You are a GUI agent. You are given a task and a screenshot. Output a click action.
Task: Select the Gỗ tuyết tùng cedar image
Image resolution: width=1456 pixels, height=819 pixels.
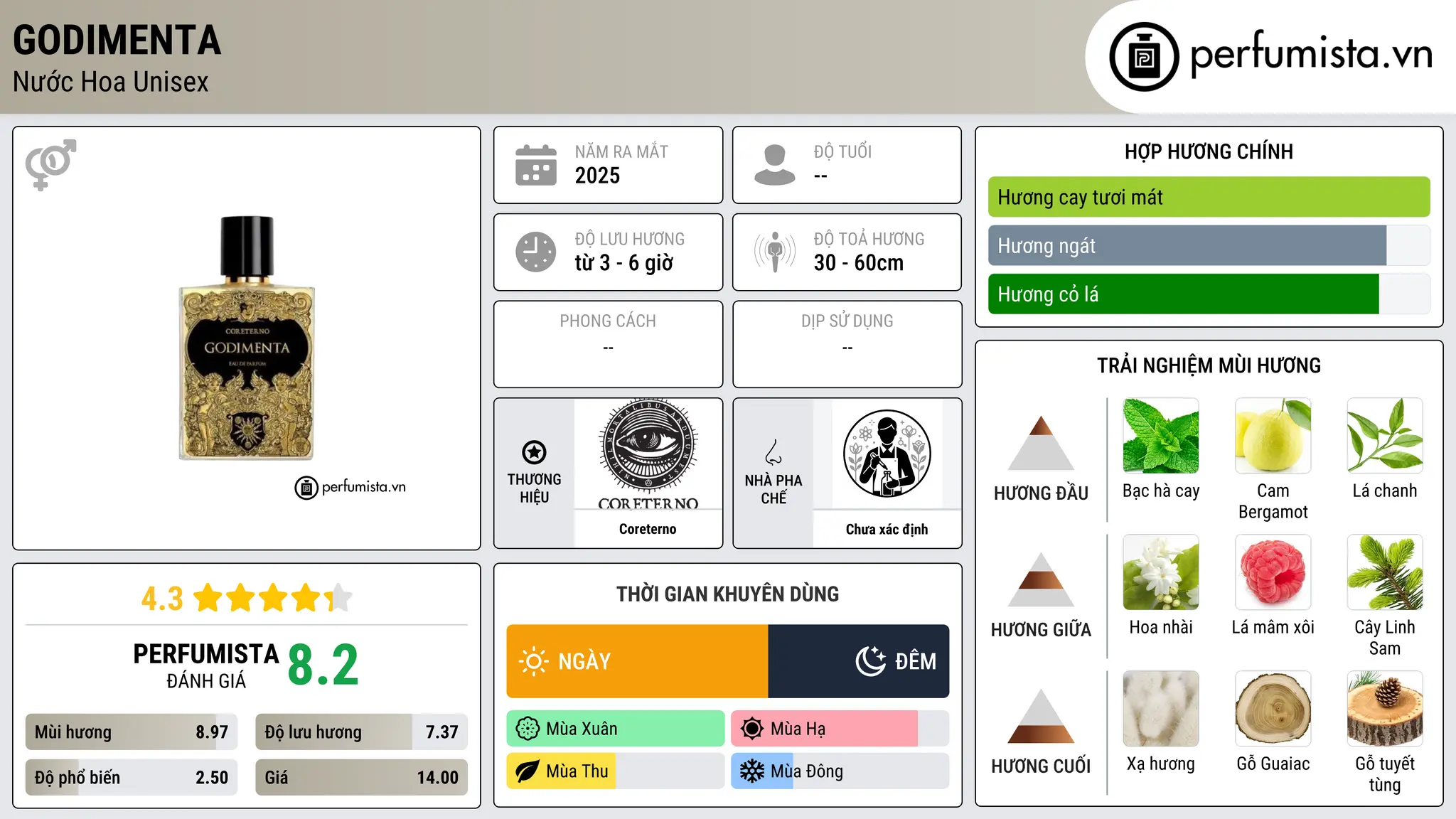[1385, 709]
